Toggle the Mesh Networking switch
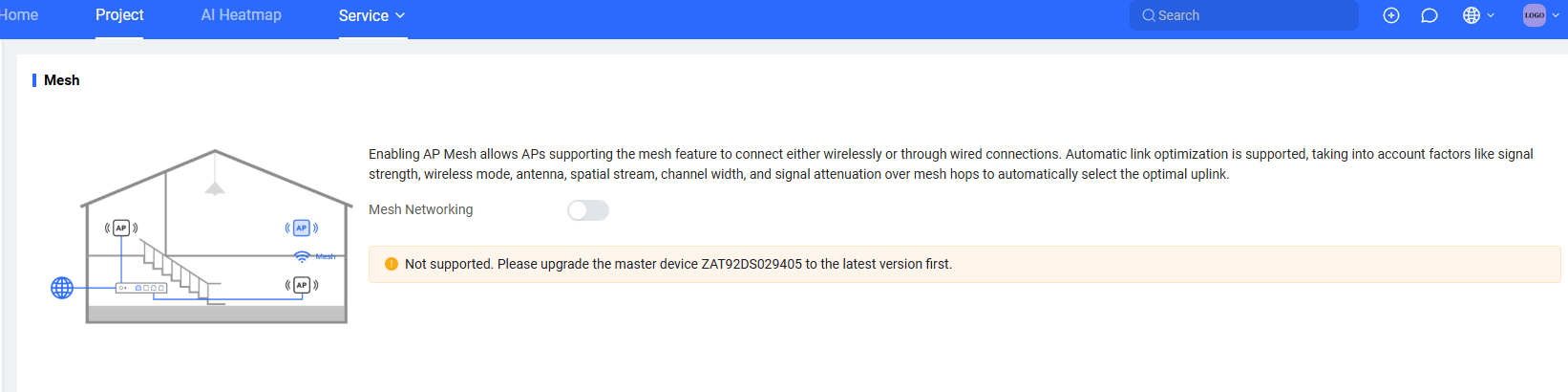This screenshot has height=392, width=1568. click(588, 210)
